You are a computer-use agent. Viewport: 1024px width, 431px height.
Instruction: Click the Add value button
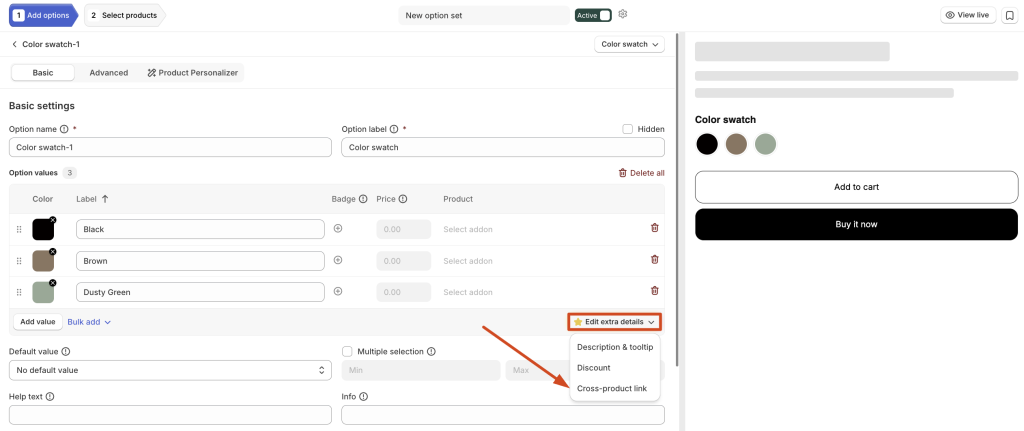(38, 322)
